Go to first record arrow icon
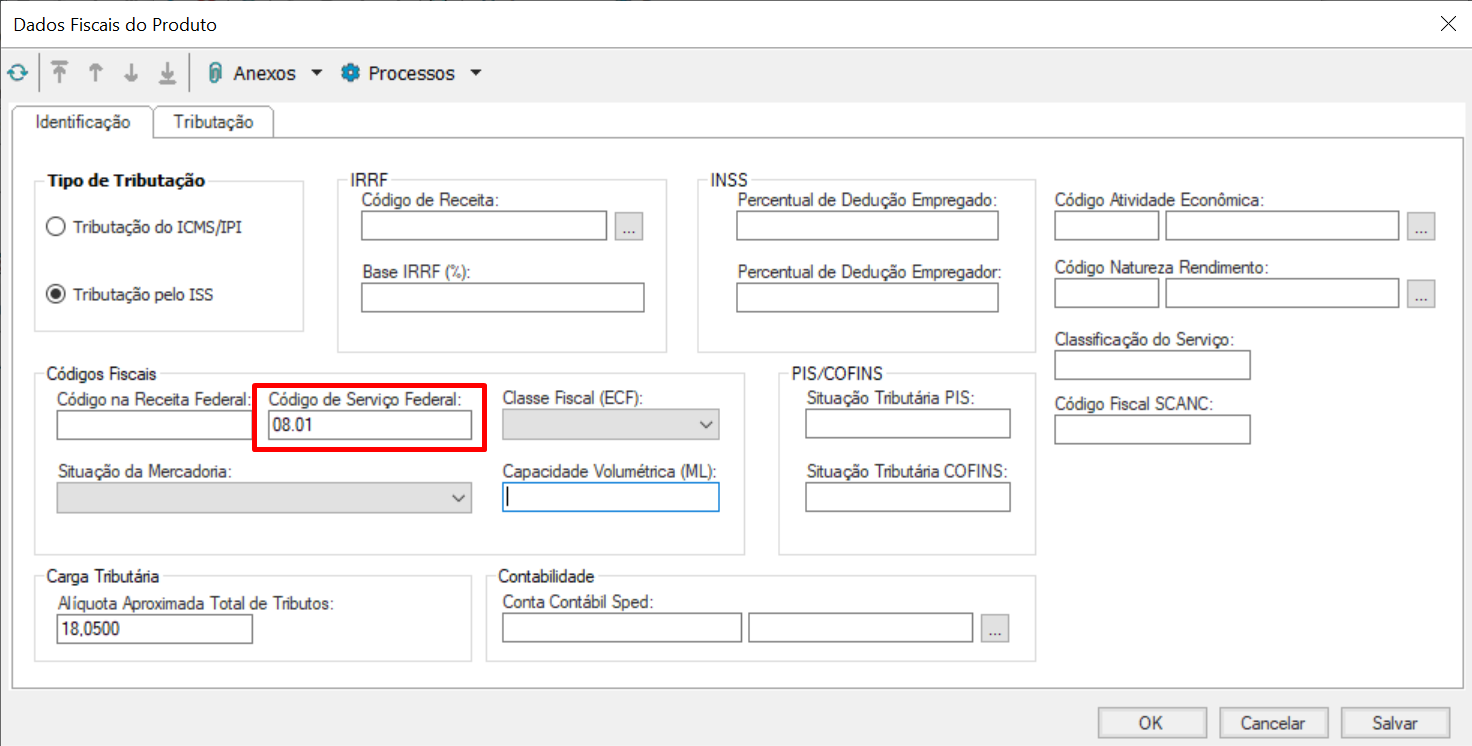Image resolution: width=1472 pixels, height=746 pixels. coord(60,73)
